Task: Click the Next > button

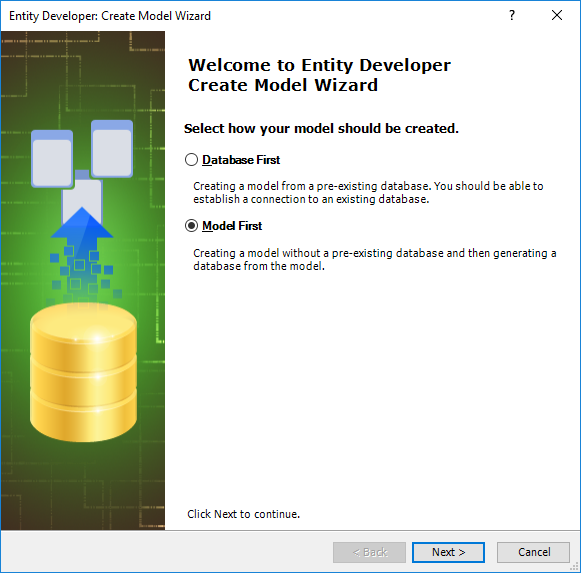Action: pyautogui.click(x=448, y=552)
